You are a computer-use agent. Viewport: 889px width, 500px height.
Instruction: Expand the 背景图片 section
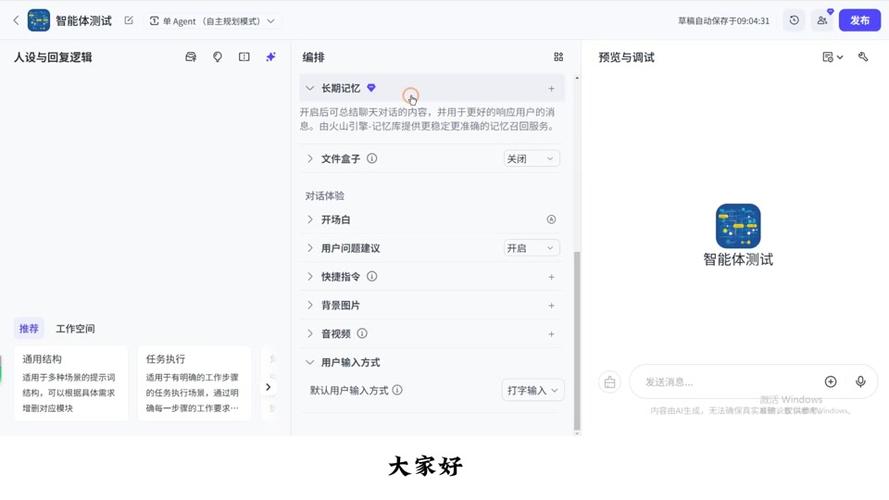click(310, 305)
